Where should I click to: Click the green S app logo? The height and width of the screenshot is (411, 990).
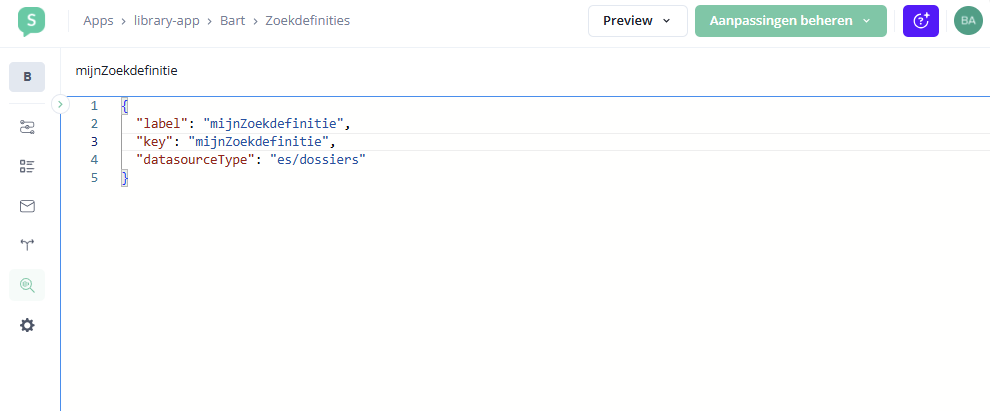point(31,21)
